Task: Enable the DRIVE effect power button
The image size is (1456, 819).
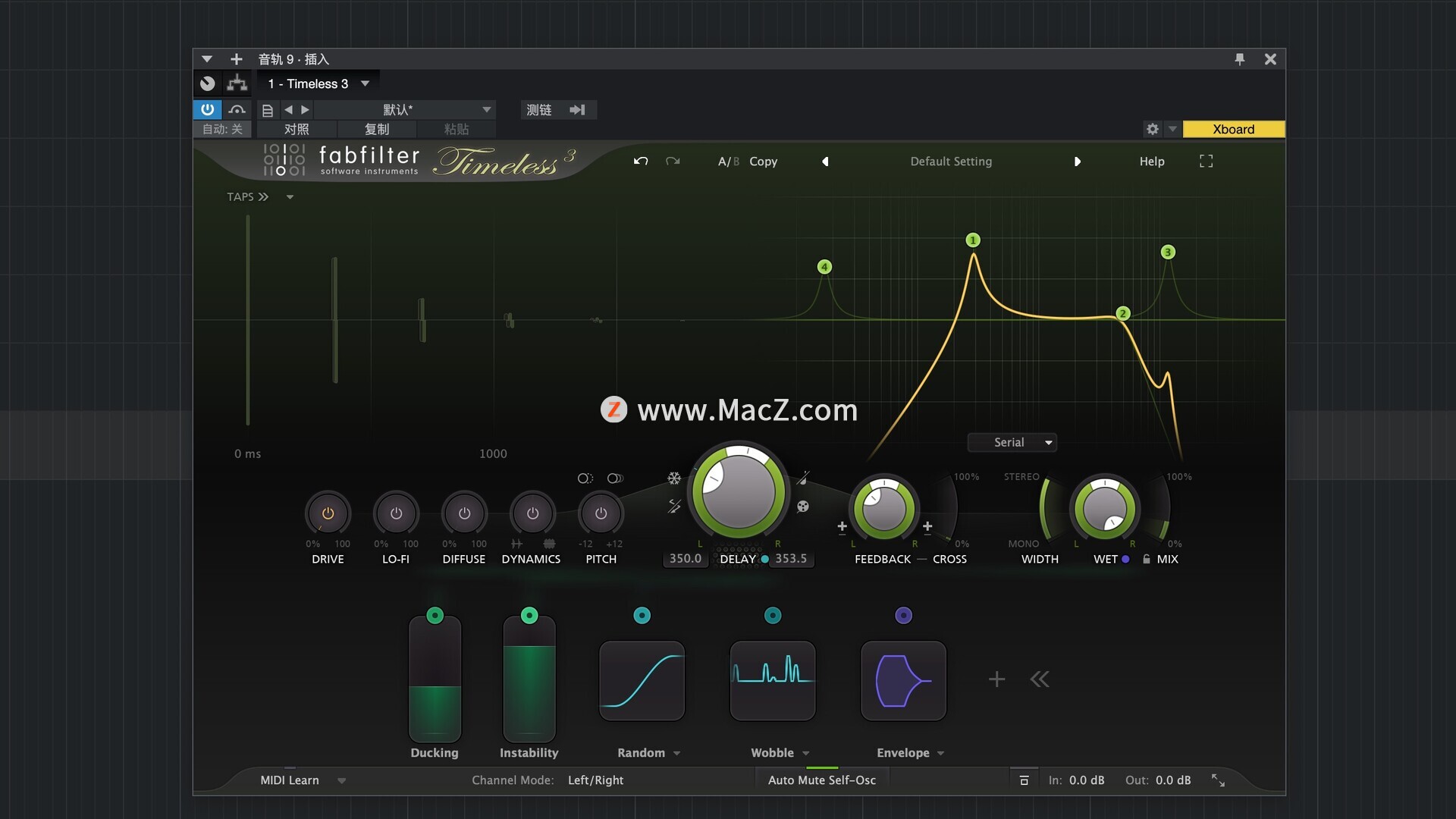Action: [x=328, y=513]
